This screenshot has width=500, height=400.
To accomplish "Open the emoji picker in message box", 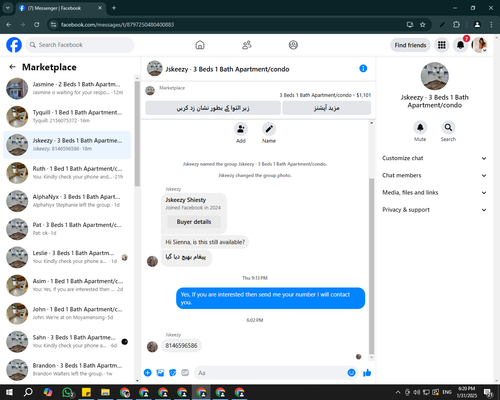I will [x=351, y=373].
